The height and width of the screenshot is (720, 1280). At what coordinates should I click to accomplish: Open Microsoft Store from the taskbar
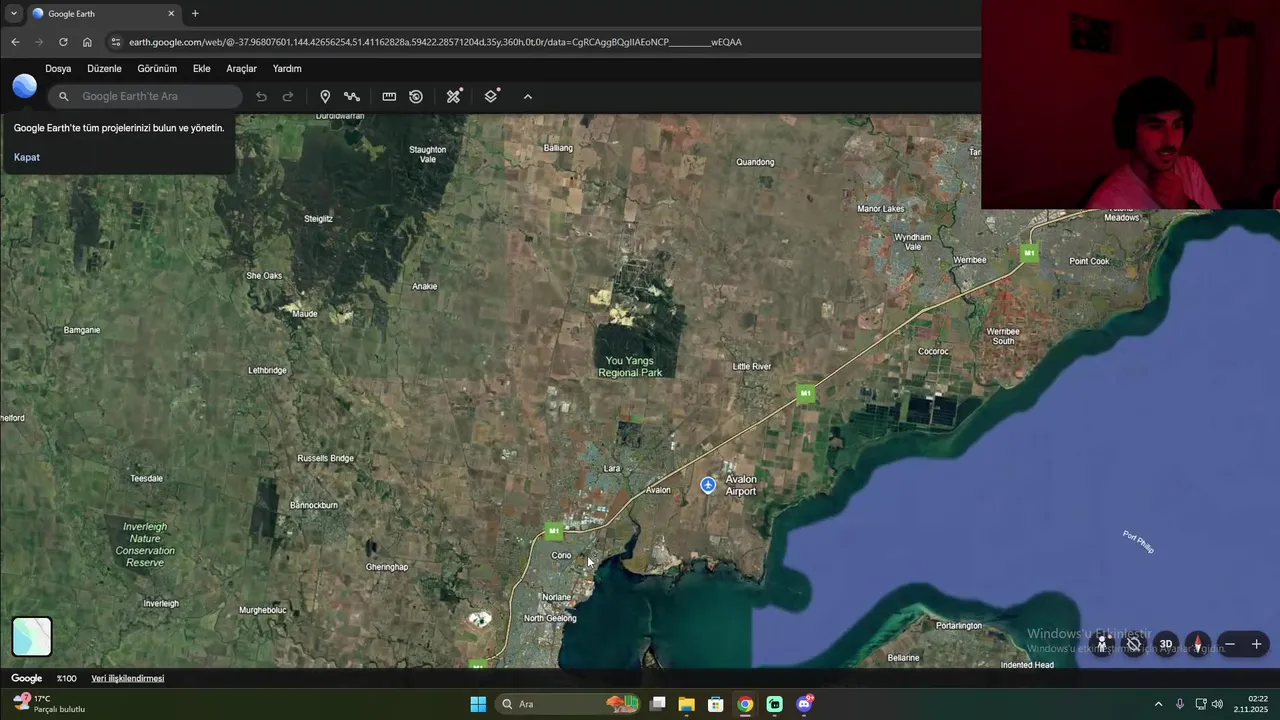pyautogui.click(x=715, y=704)
